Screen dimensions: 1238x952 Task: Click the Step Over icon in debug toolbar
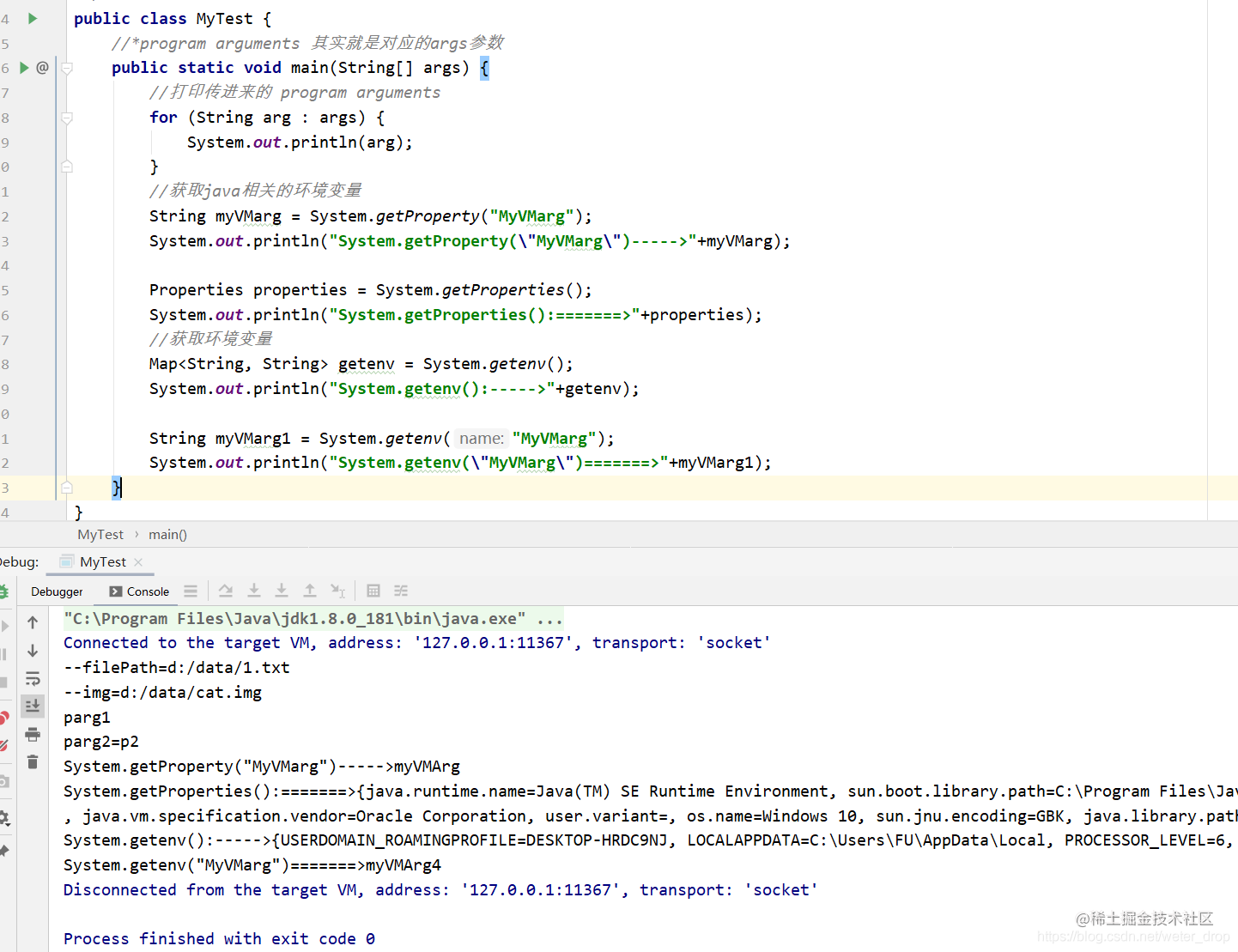coord(225,591)
